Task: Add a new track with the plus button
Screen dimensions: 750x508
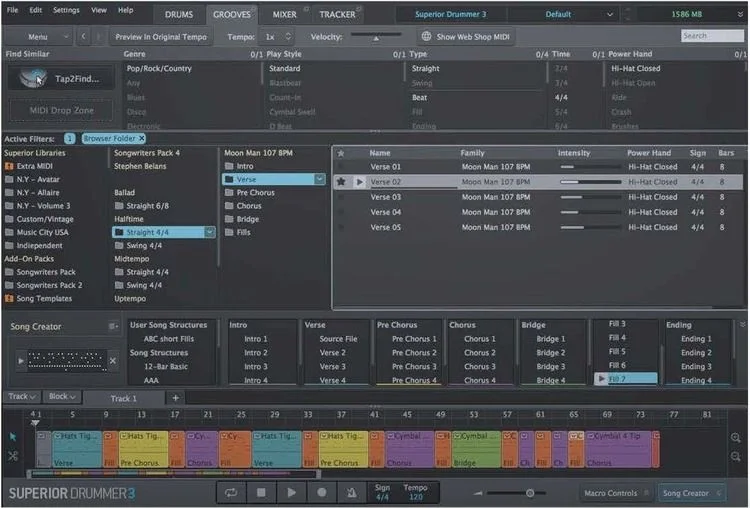Action: 176,398
